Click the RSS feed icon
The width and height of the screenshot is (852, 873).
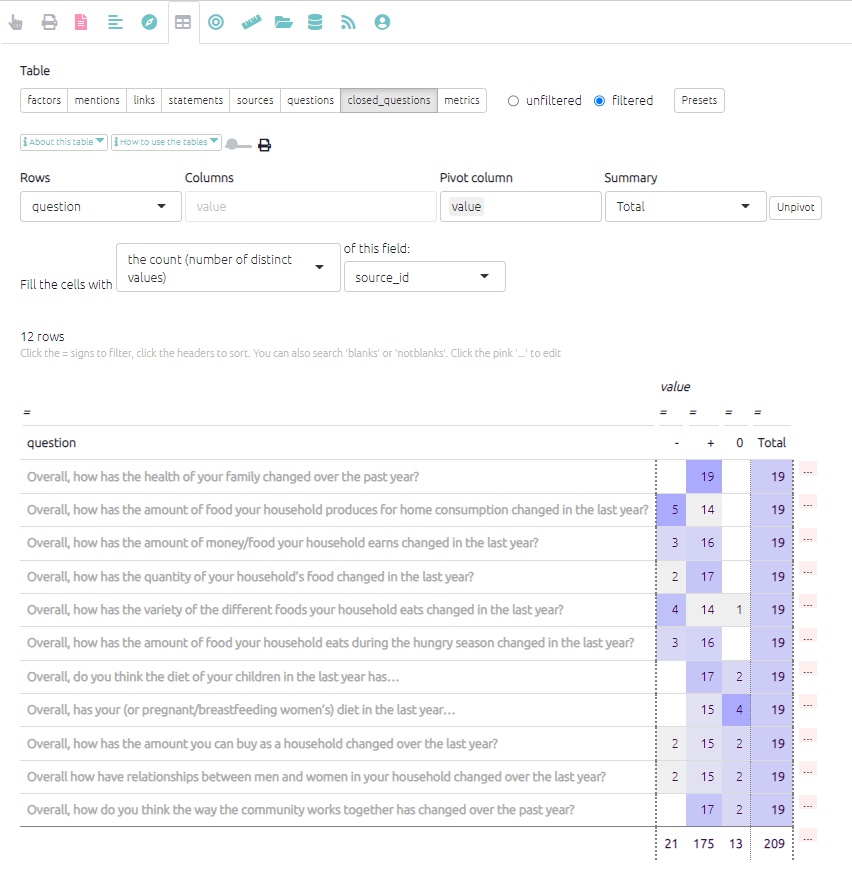348,22
